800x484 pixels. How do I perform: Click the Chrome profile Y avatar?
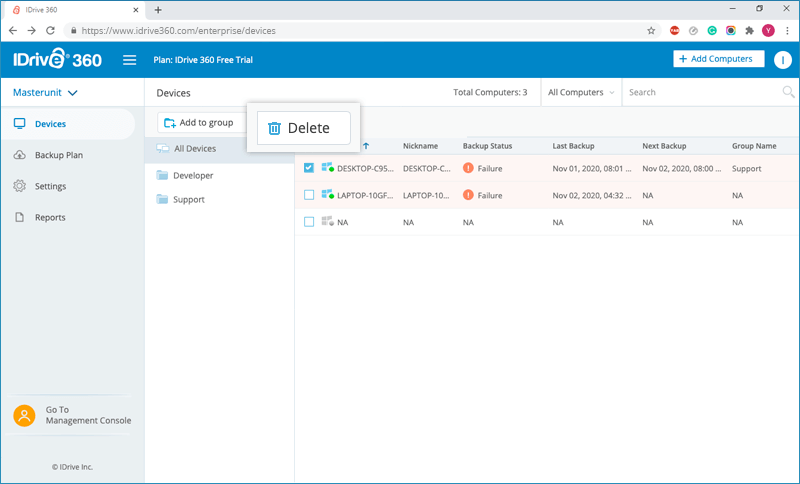[x=768, y=31]
